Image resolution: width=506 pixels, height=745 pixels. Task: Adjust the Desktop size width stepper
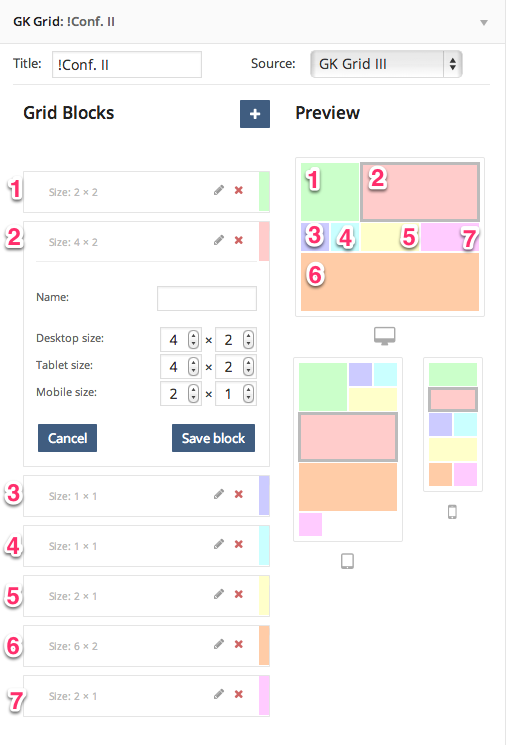coord(193,340)
